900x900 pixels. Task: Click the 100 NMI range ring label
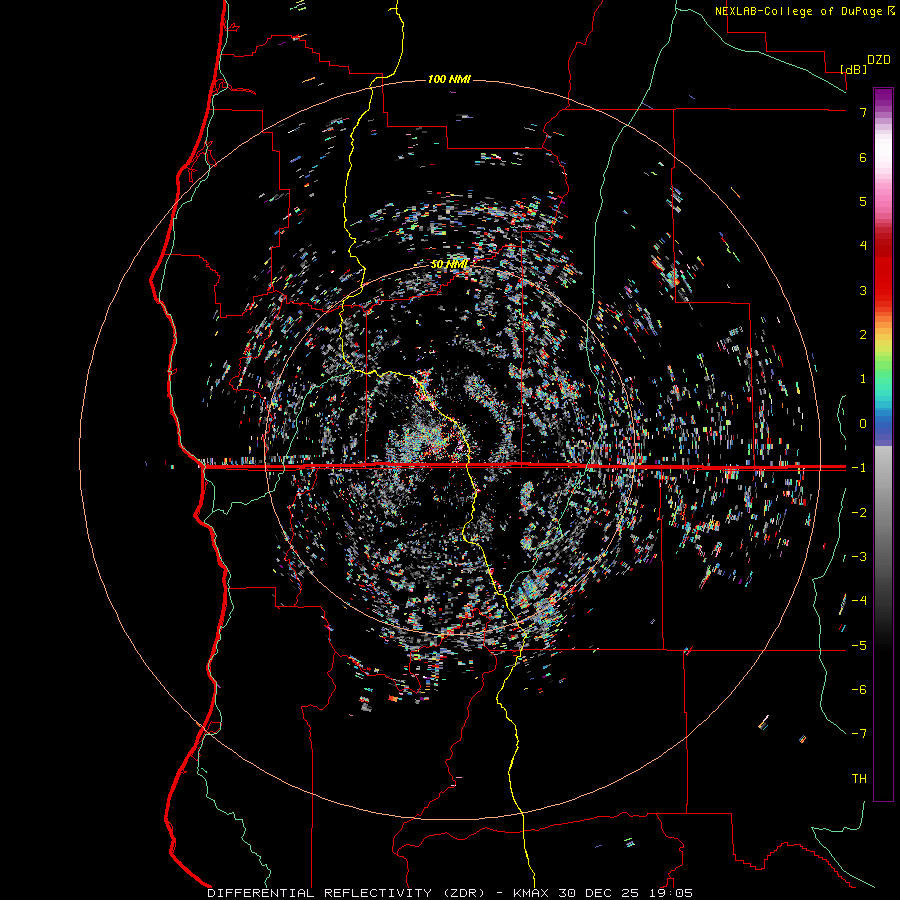coord(449,79)
